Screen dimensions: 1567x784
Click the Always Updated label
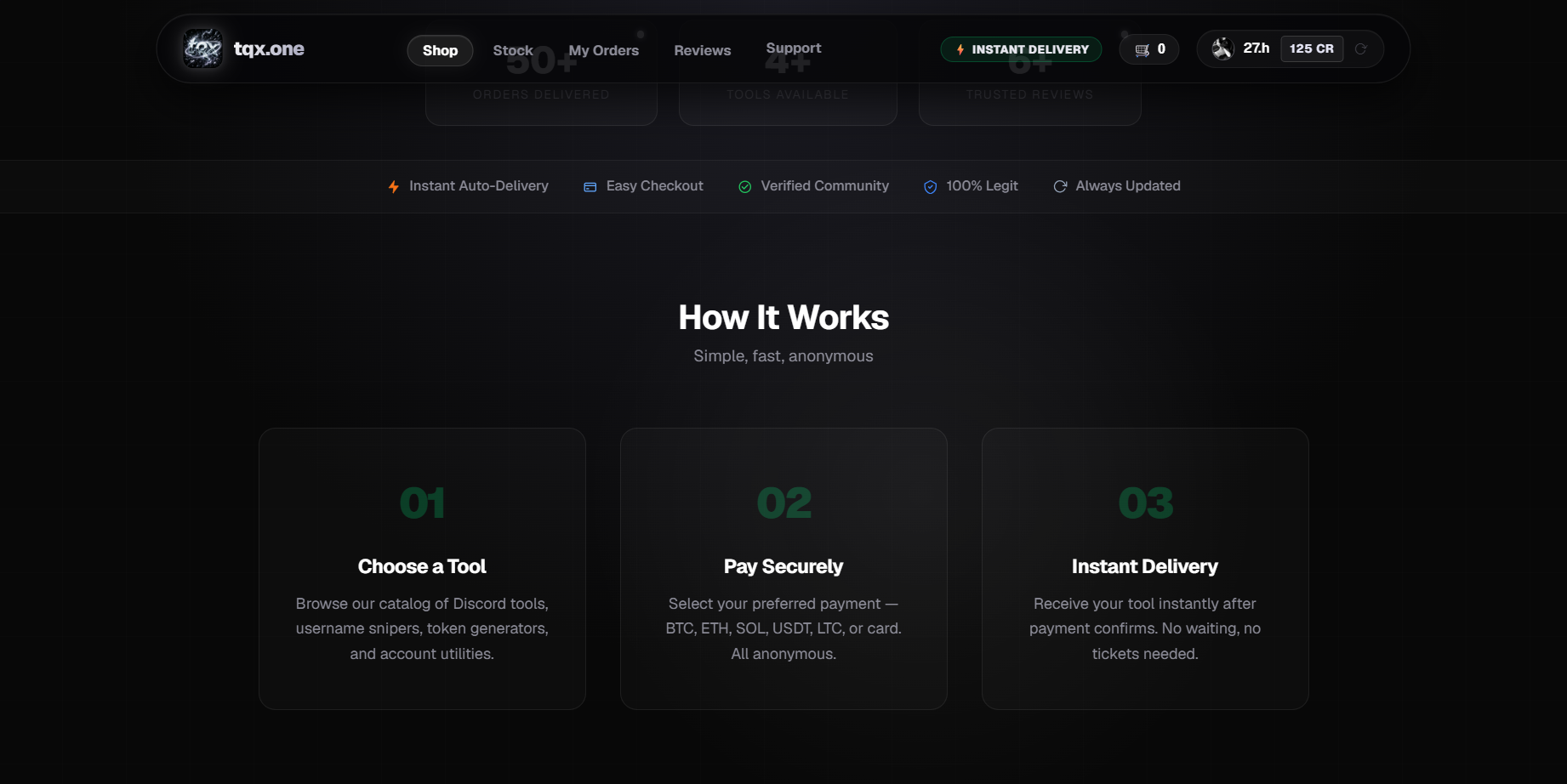tap(1128, 185)
